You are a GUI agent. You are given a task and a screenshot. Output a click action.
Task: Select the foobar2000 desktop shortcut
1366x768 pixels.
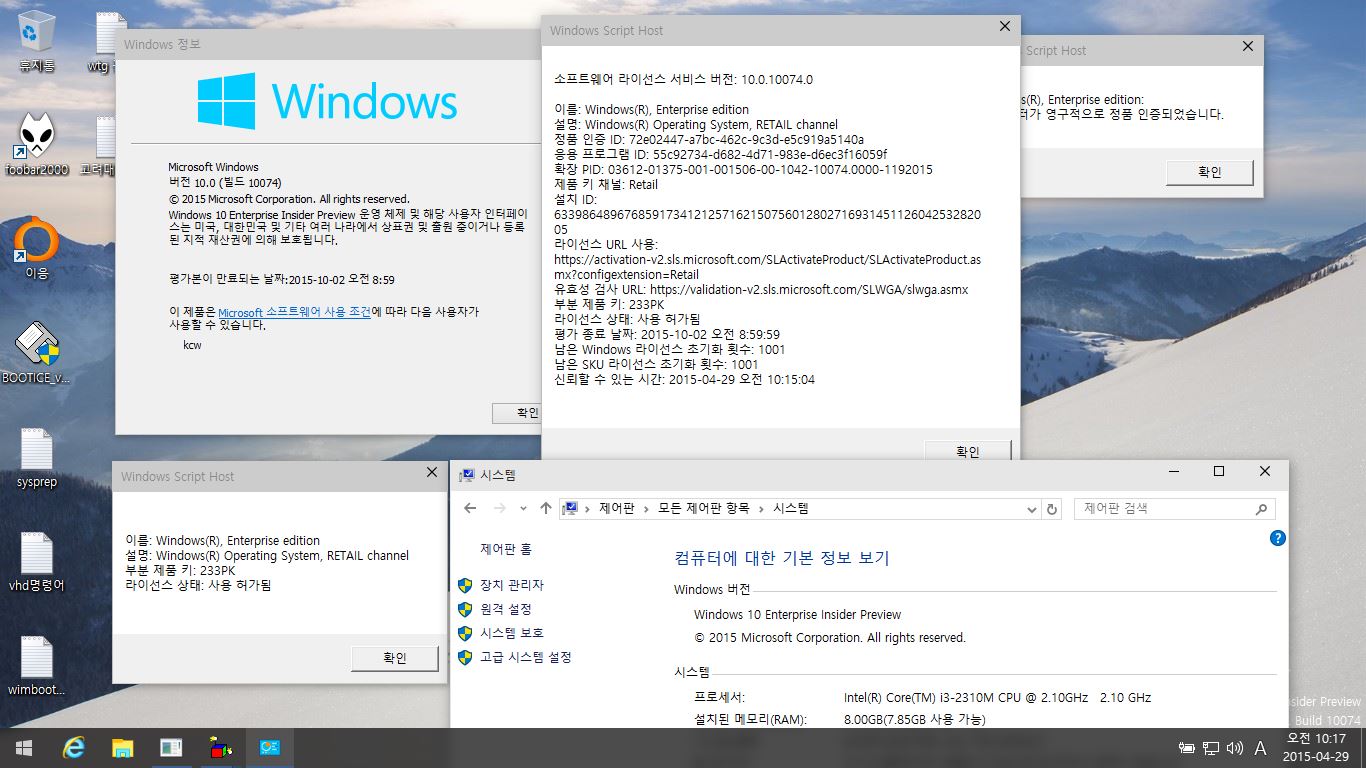point(36,145)
